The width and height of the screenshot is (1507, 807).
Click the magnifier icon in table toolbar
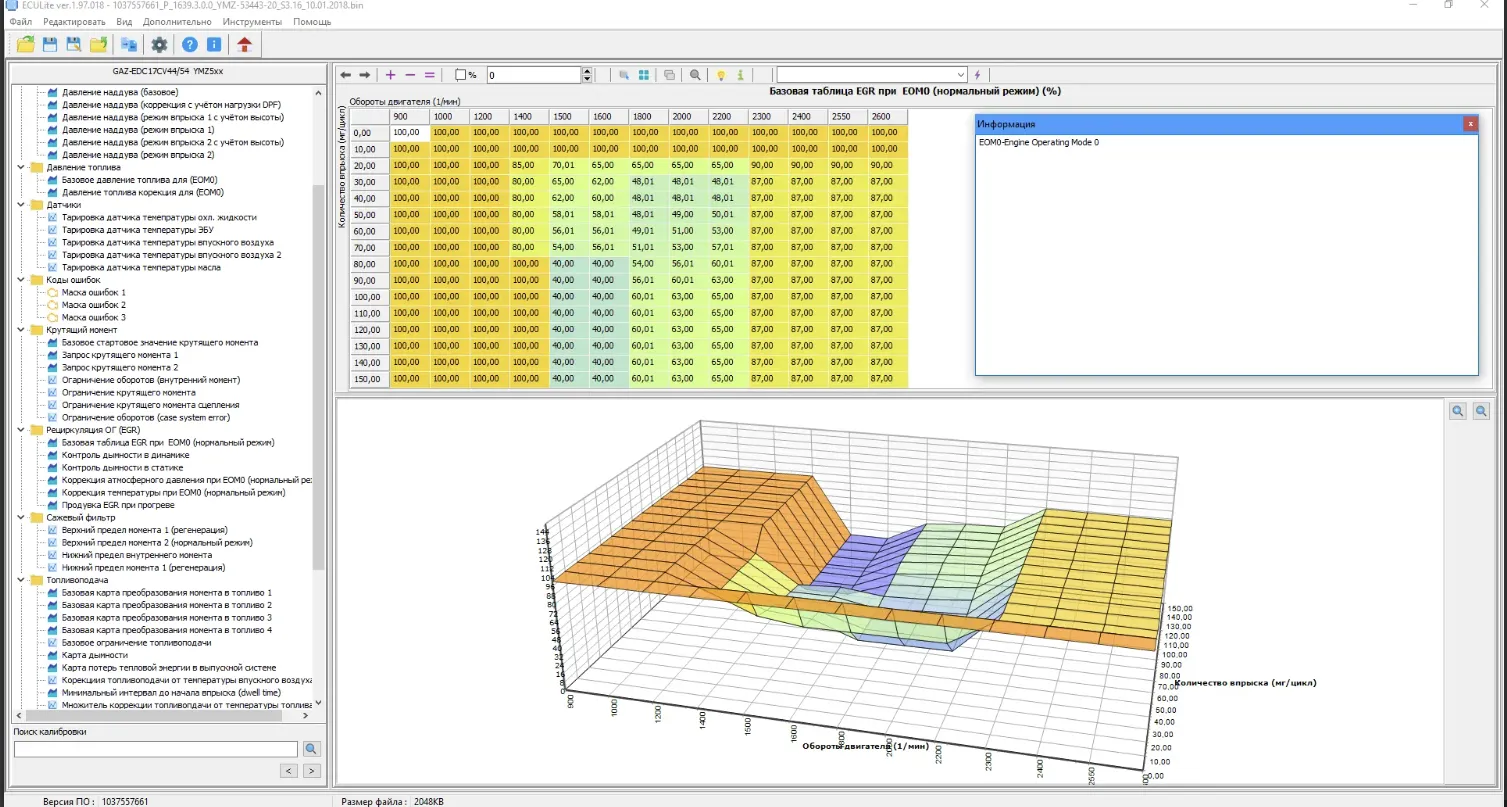[x=695, y=75]
